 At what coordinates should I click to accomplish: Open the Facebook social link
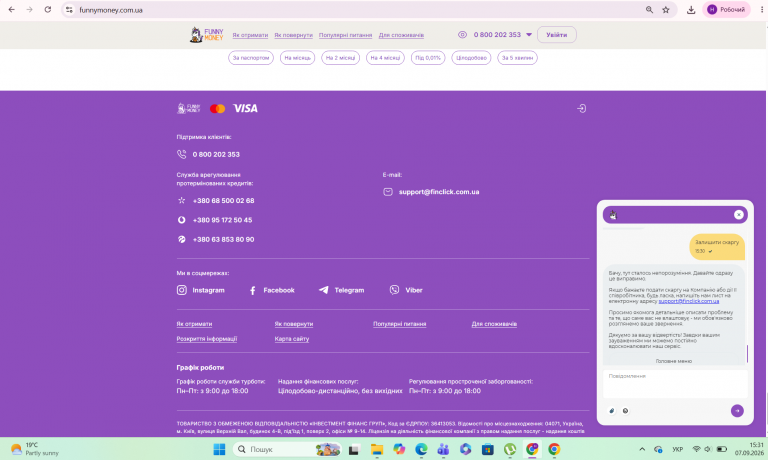coord(272,290)
